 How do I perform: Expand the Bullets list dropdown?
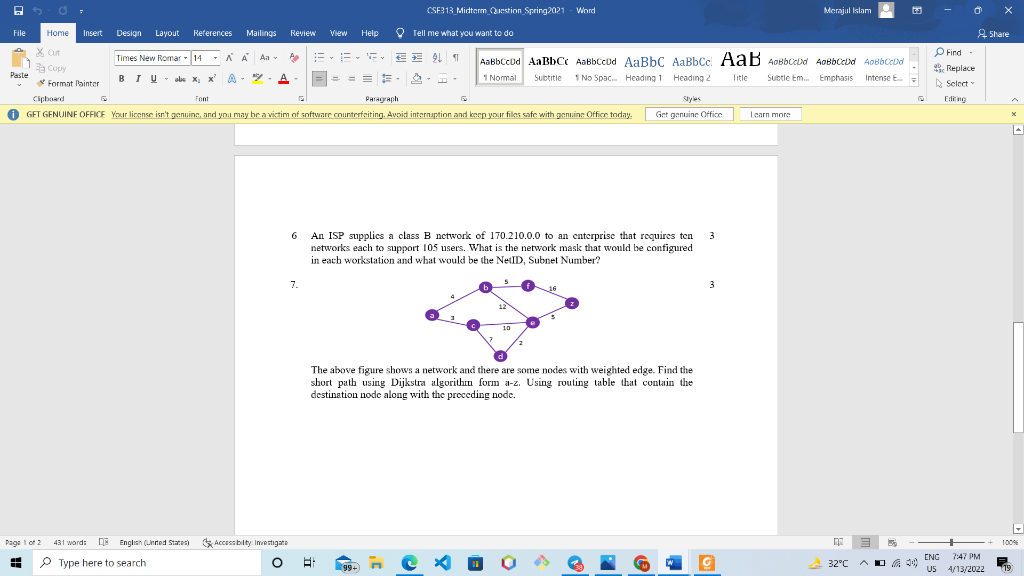330,57
